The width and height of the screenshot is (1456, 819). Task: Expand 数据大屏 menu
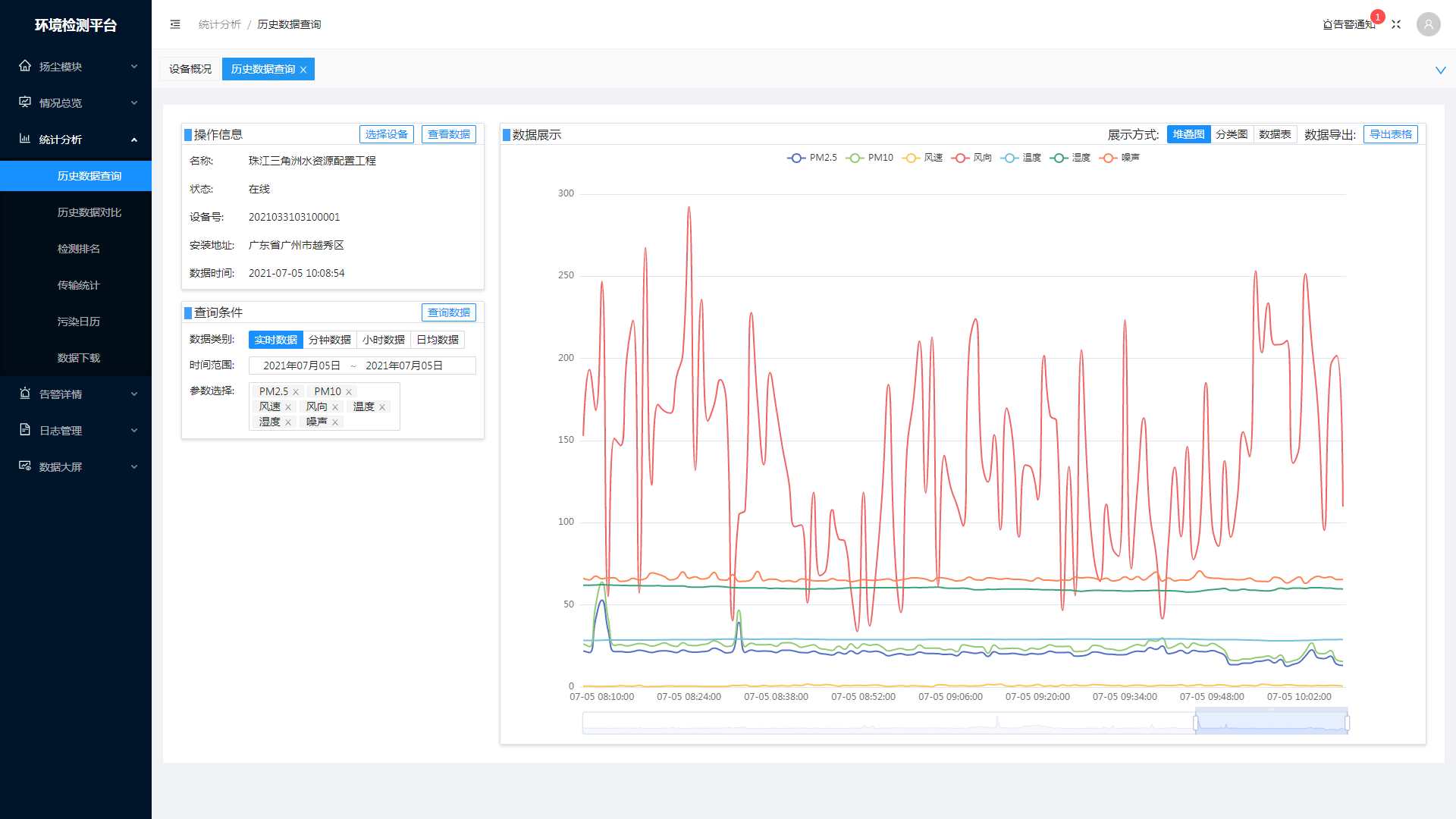point(134,467)
